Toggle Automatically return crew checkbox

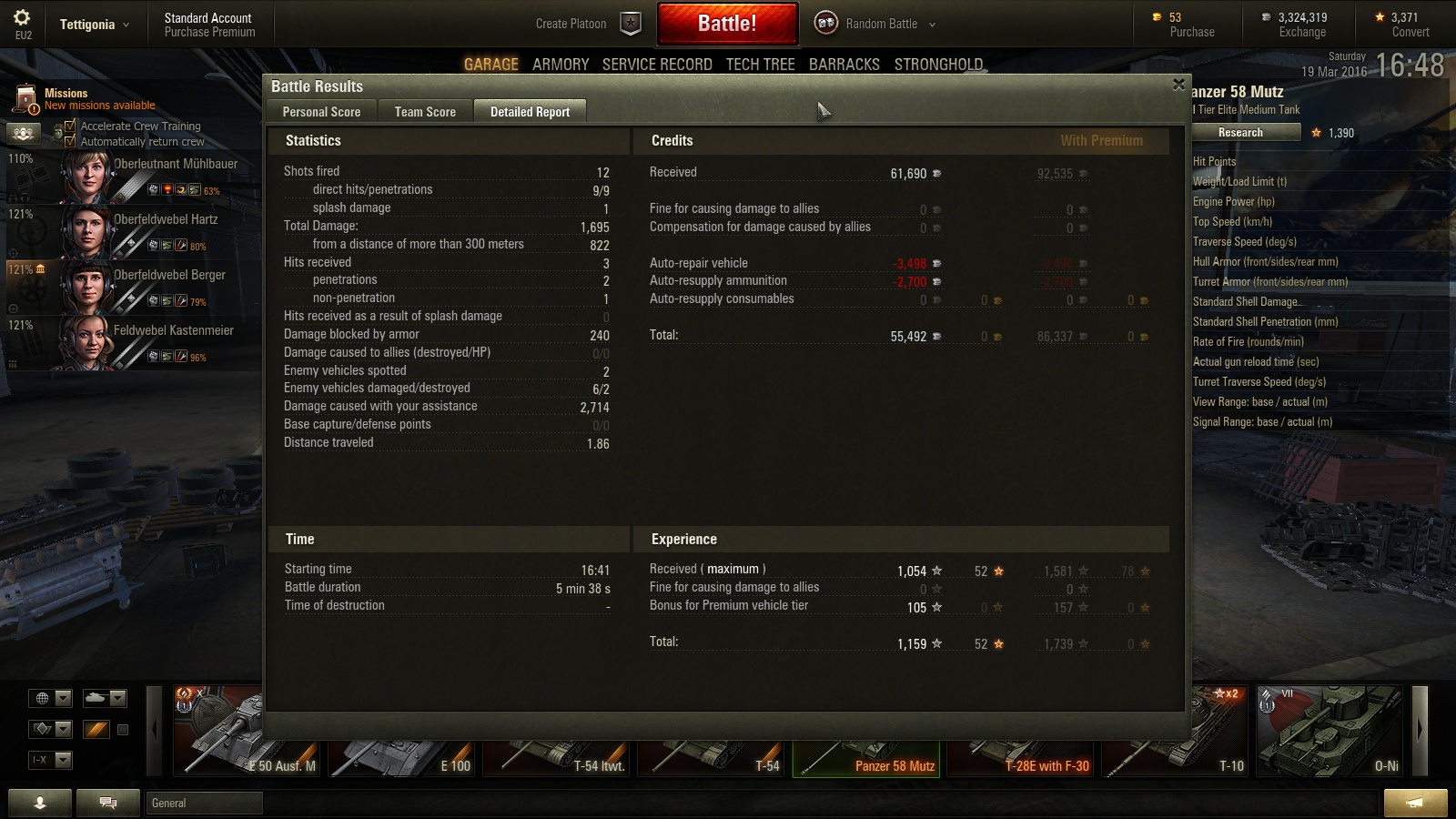(x=70, y=141)
